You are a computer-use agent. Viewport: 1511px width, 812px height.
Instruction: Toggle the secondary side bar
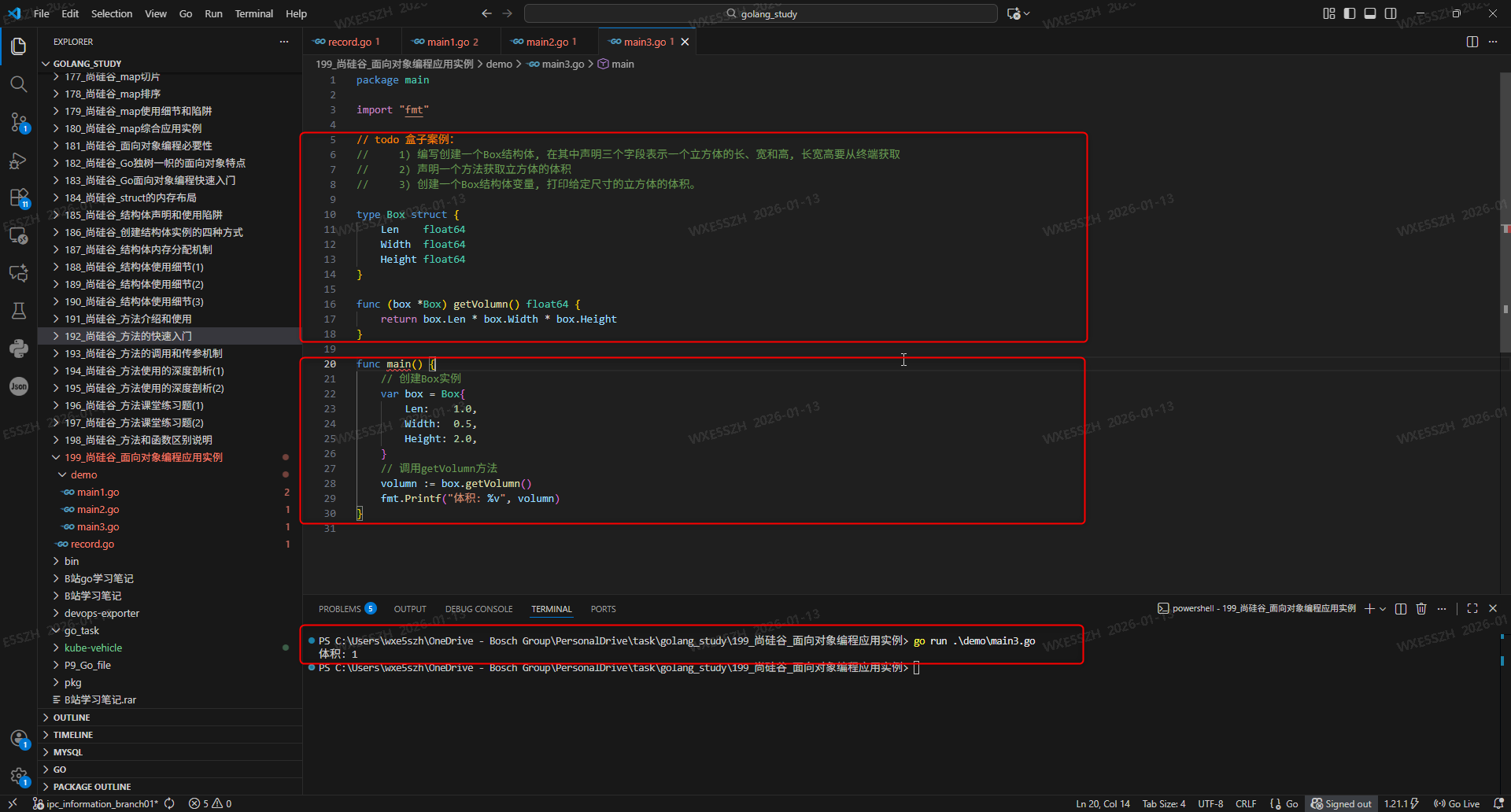point(1391,13)
